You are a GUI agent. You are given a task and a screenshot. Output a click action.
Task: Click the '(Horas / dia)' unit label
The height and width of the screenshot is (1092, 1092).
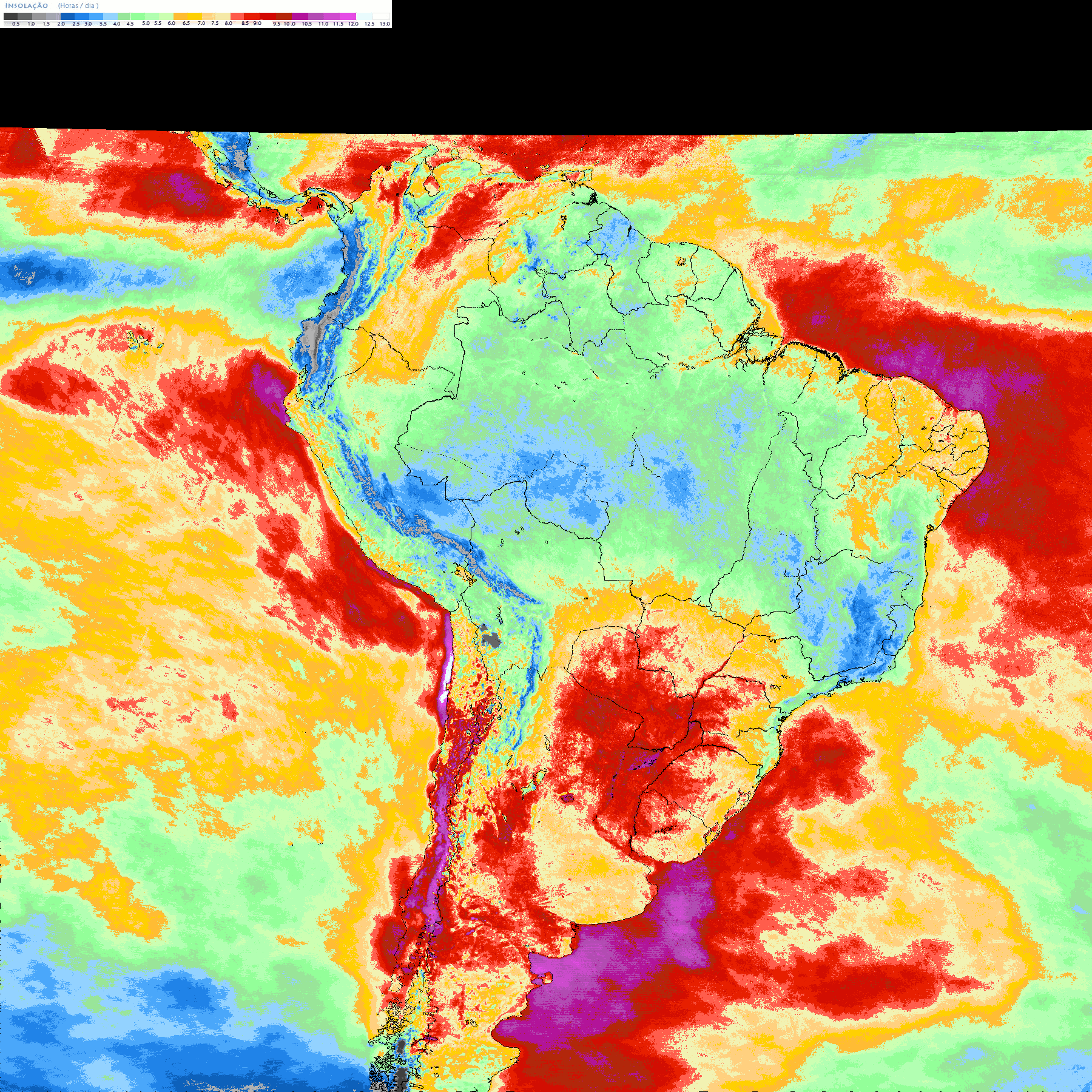point(78,6)
